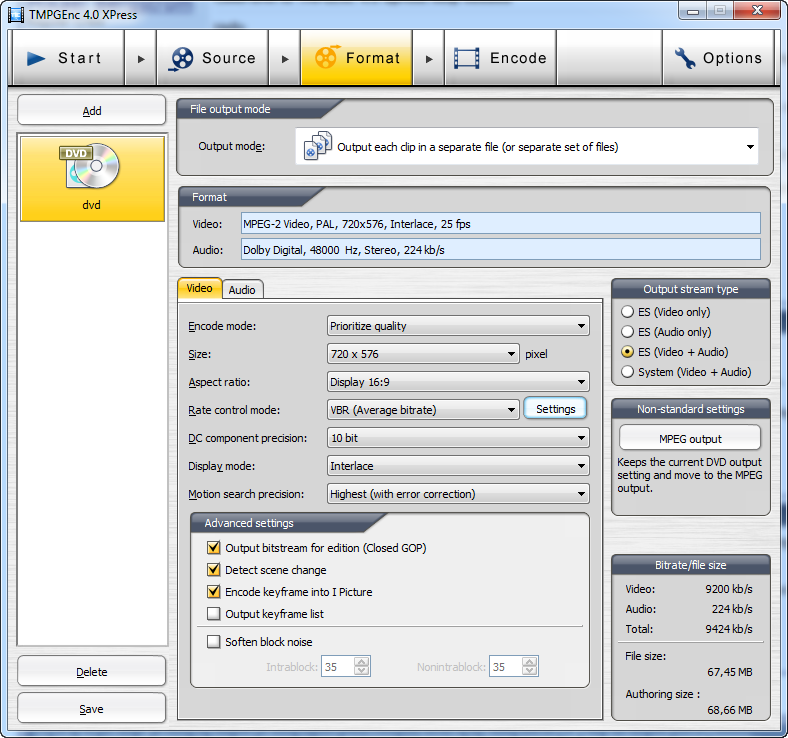
Task: Click the rate control Settings button
Action: pyautogui.click(x=555, y=409)
